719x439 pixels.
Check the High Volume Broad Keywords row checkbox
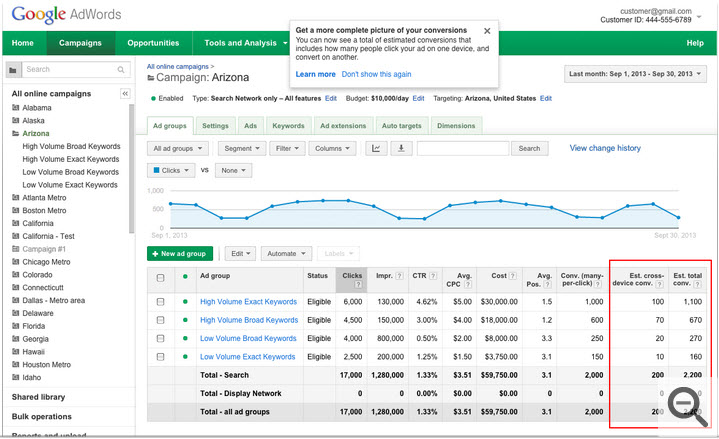160,320
